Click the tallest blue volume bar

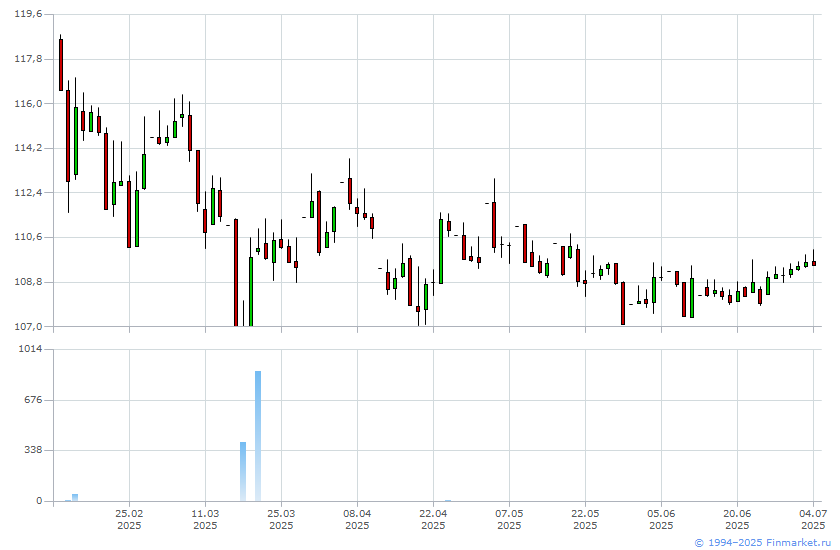(x=258, y=436)
